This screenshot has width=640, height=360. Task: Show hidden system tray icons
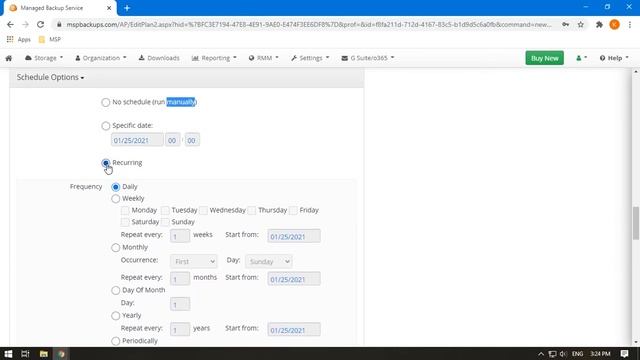point(541,353)
